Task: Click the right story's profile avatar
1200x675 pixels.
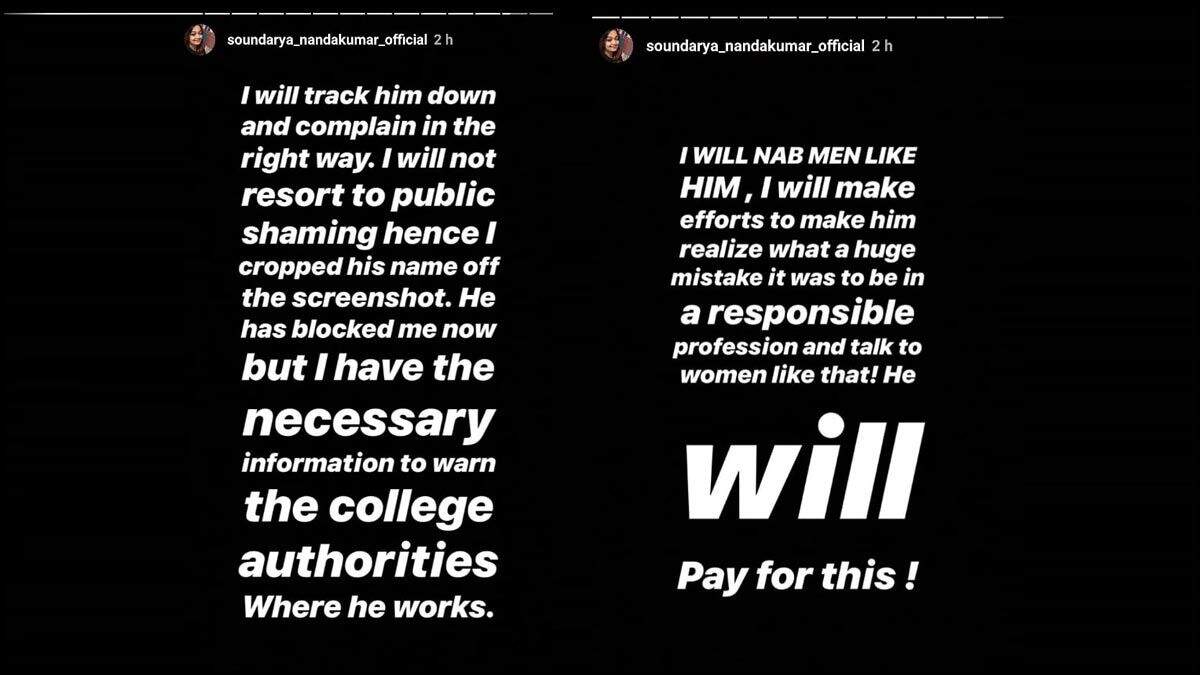Action: click(x=616, y=46)
